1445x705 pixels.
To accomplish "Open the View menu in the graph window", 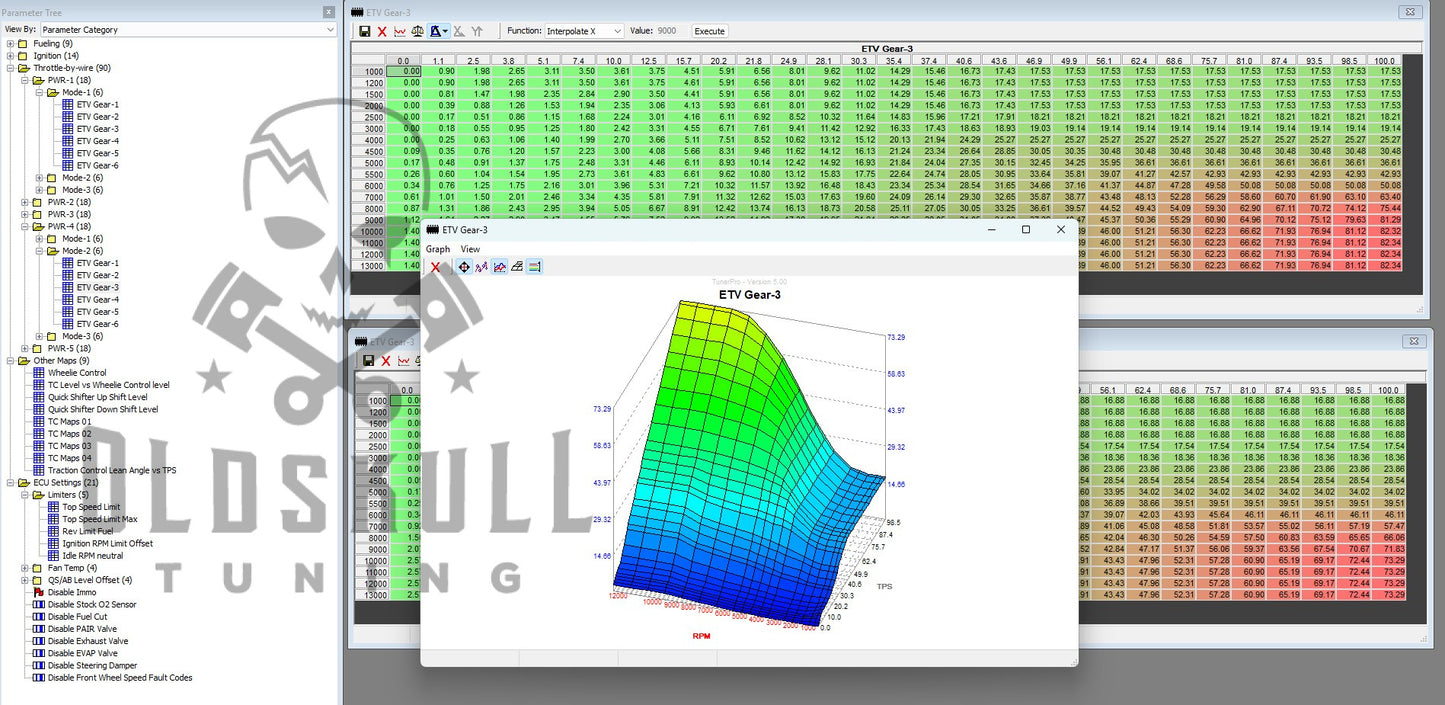I will pos(470,249).
